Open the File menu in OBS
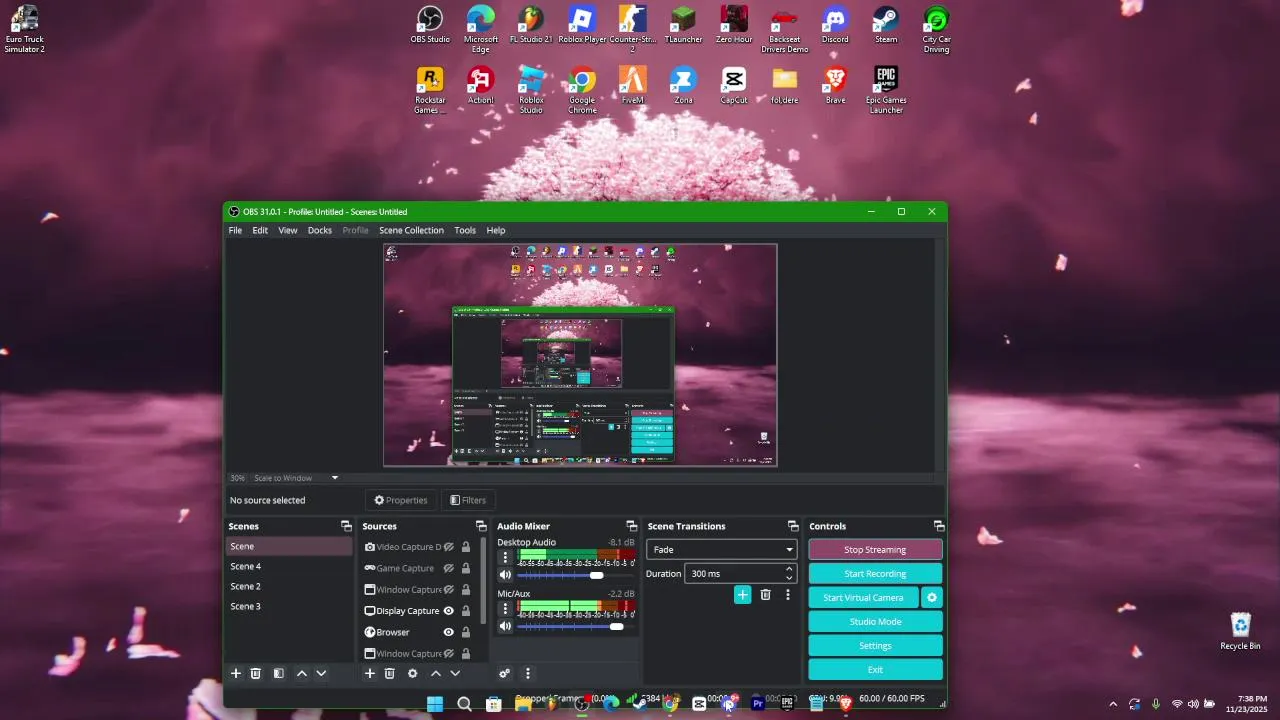Viewport: 1280px width, 720px height. (x=235, y=230)
